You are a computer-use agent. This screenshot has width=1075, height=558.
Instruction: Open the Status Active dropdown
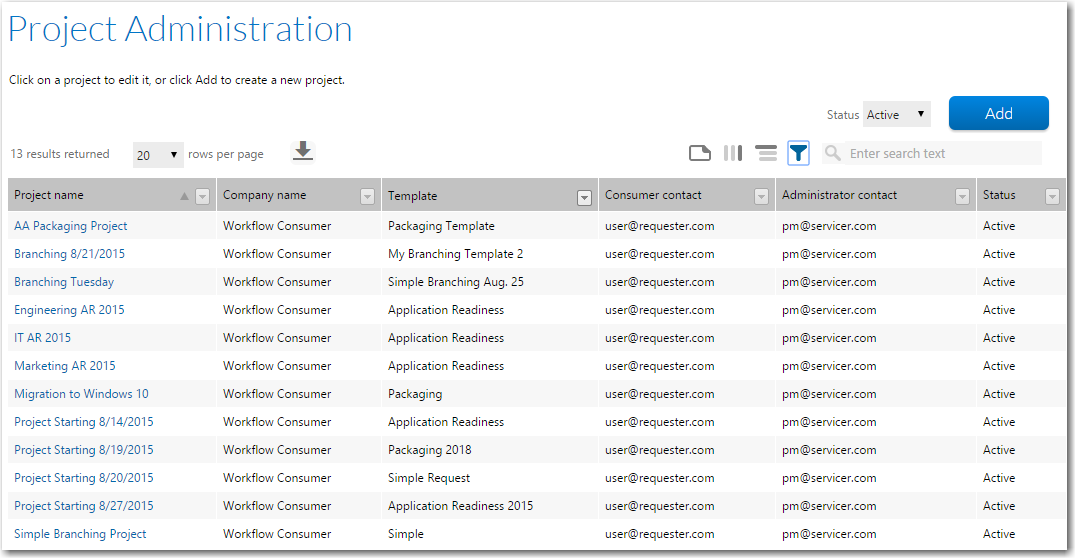pos(896,114)
